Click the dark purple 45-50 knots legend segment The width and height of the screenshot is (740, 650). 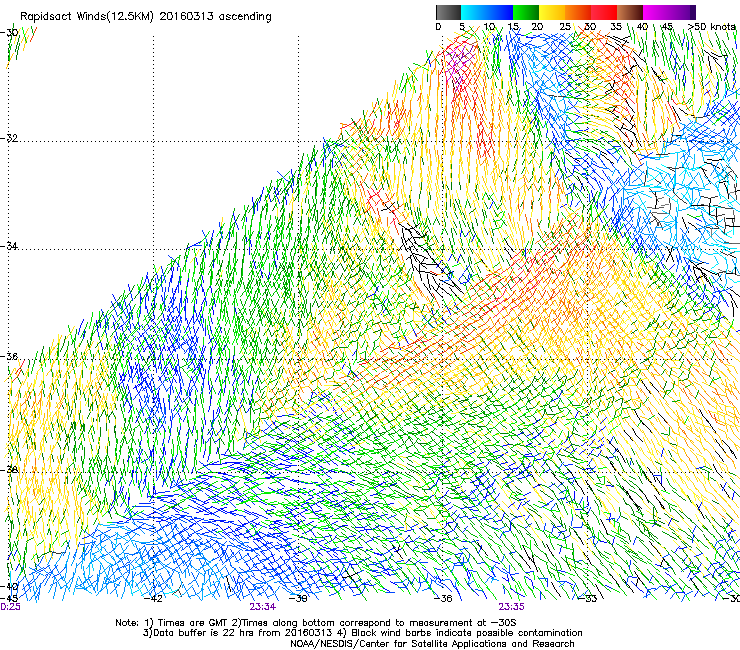click(x=682, y=12)
